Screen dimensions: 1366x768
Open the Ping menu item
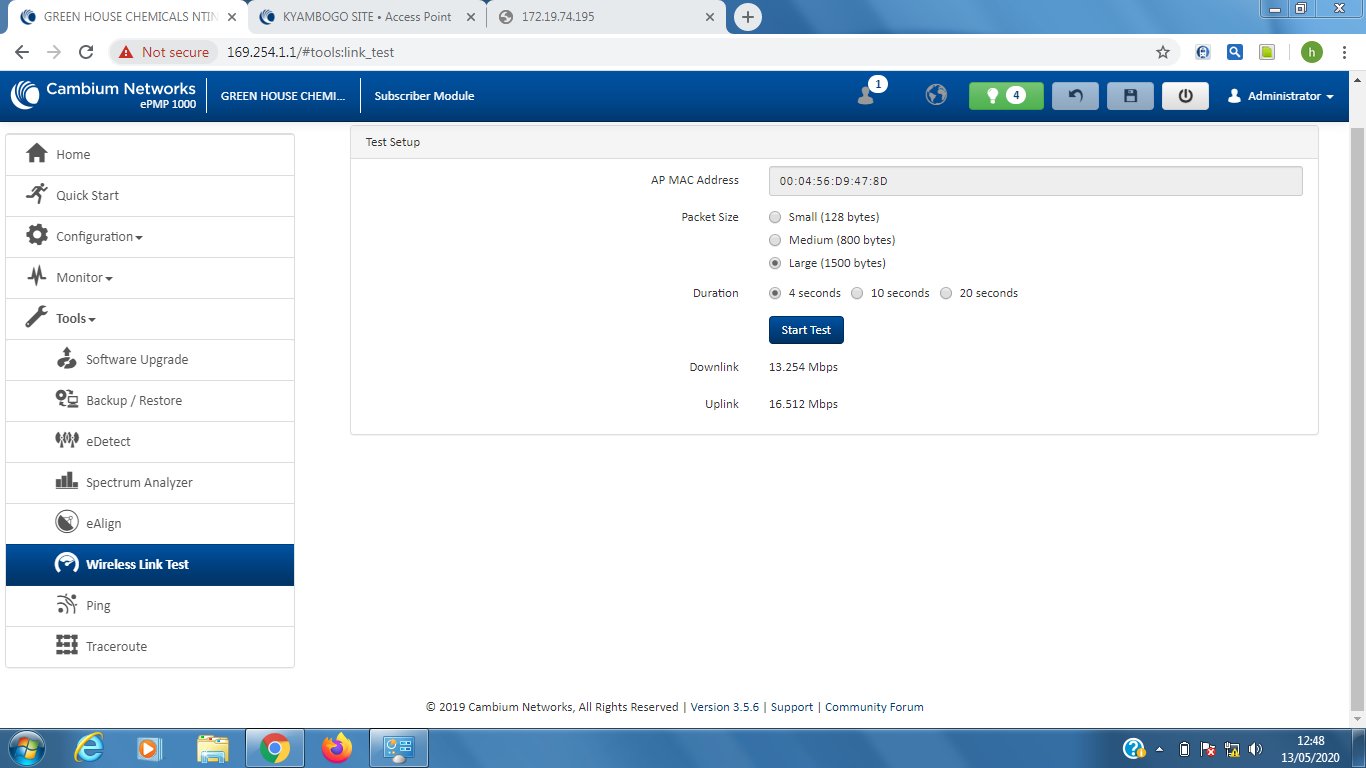tap(98, 606)
